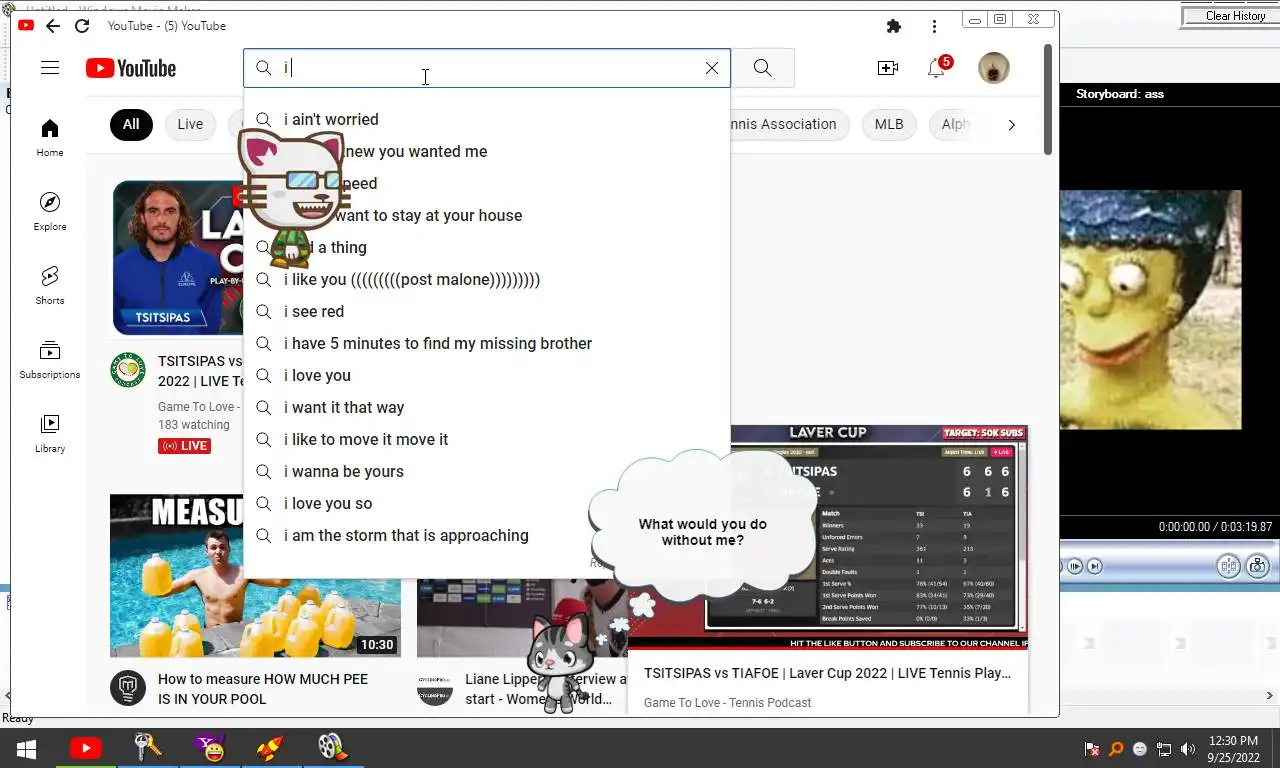This screenshot has height=768, width=1280.
Task: Open the pool pee measure video title
Action: 263,689
